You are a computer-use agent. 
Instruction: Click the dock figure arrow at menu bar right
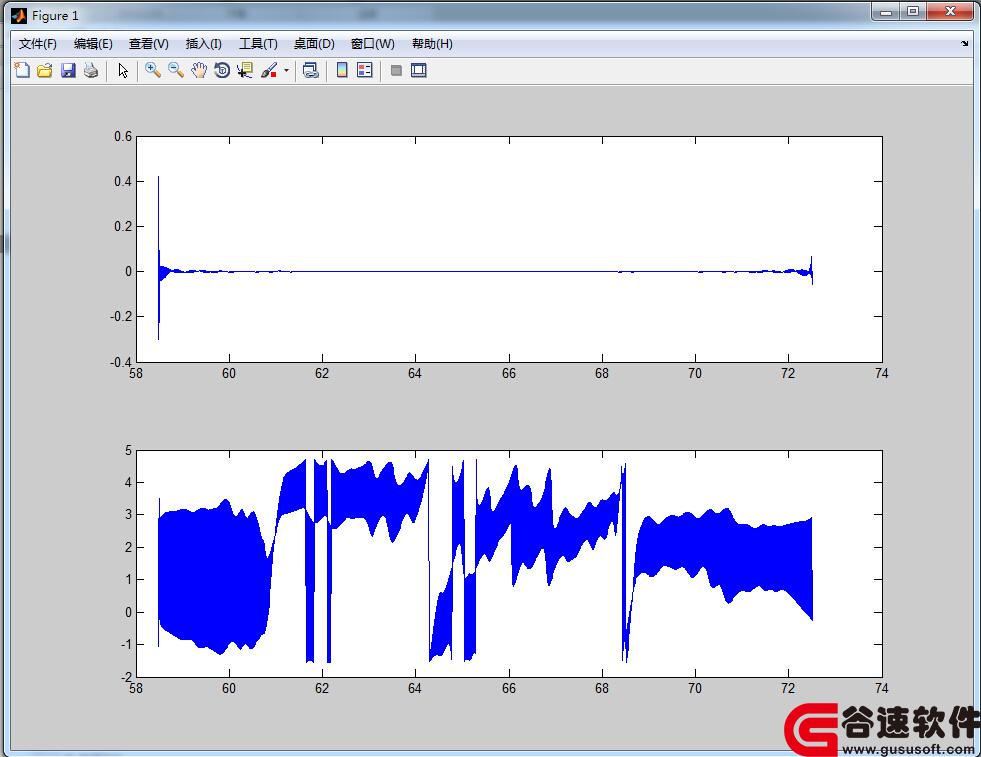pyautogui.click(x=964, y=43)
